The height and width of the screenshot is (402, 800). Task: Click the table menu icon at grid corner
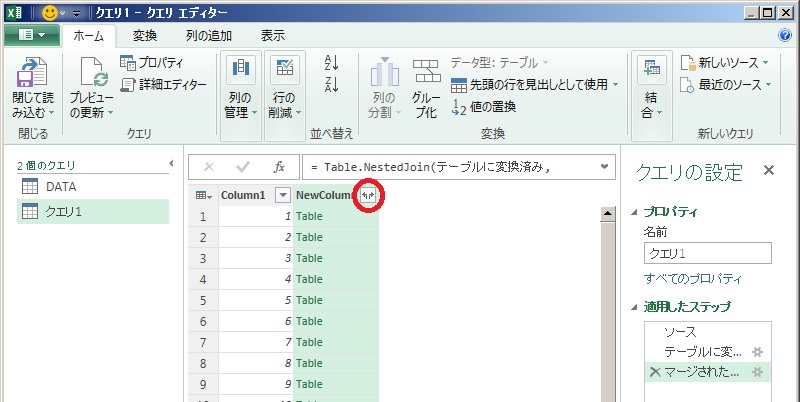tap(203, 195)
